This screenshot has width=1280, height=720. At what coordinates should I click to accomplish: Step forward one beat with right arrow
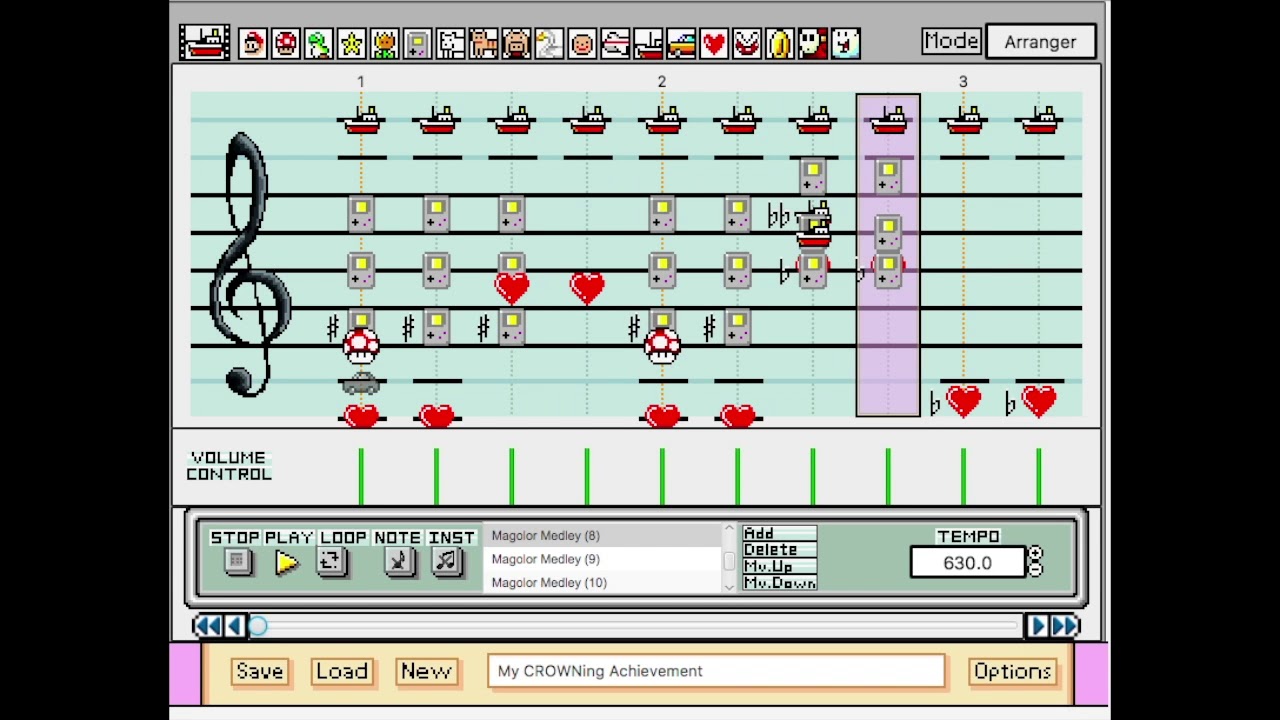click(x=1037, y=626)
